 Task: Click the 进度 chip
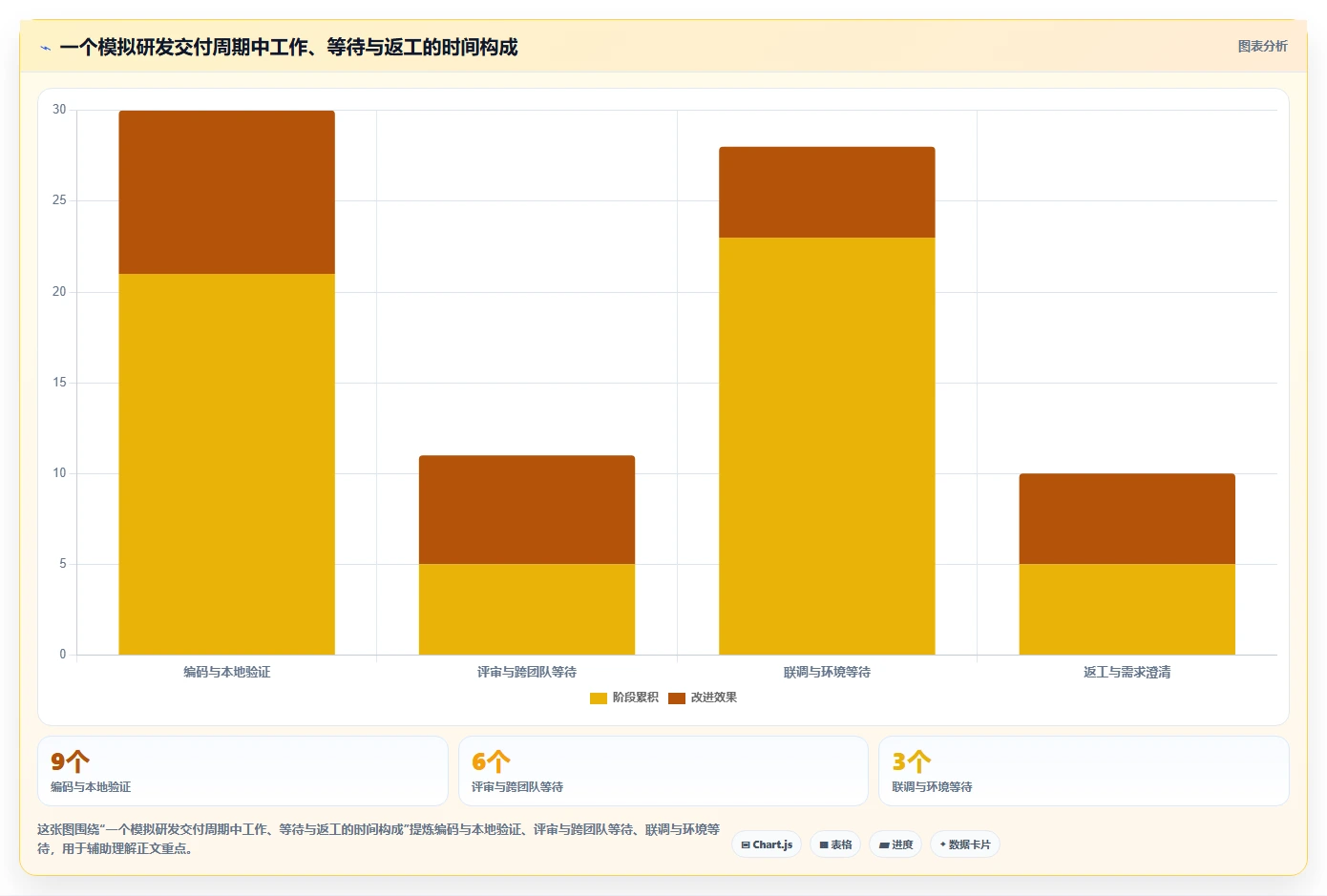click(895, 844)
